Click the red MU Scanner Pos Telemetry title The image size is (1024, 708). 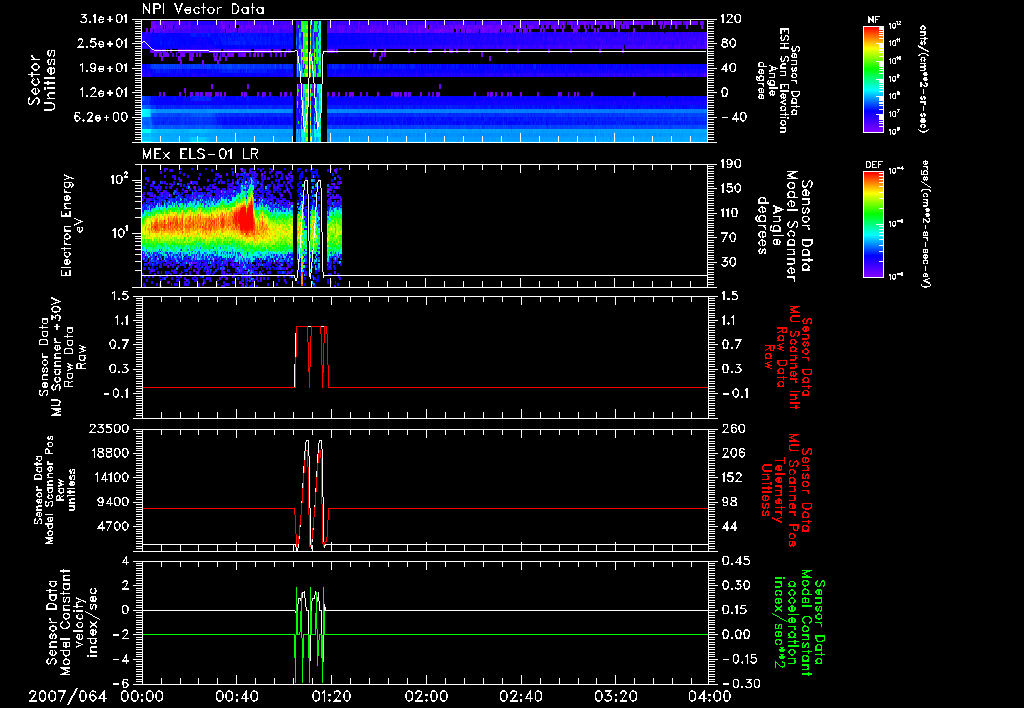pos(786,490)
